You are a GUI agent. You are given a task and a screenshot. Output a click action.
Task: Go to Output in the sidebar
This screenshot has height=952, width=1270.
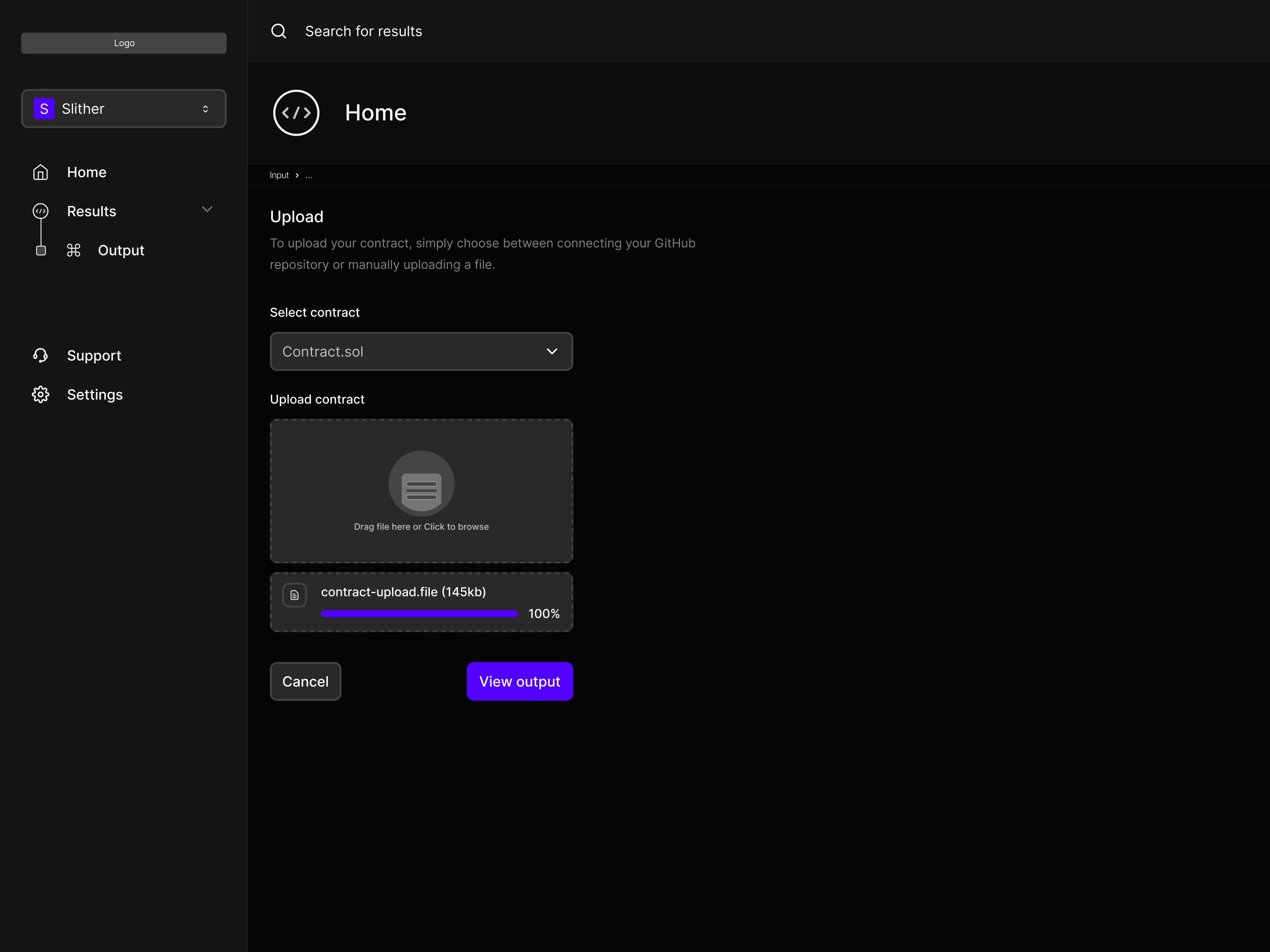(121, 250)
